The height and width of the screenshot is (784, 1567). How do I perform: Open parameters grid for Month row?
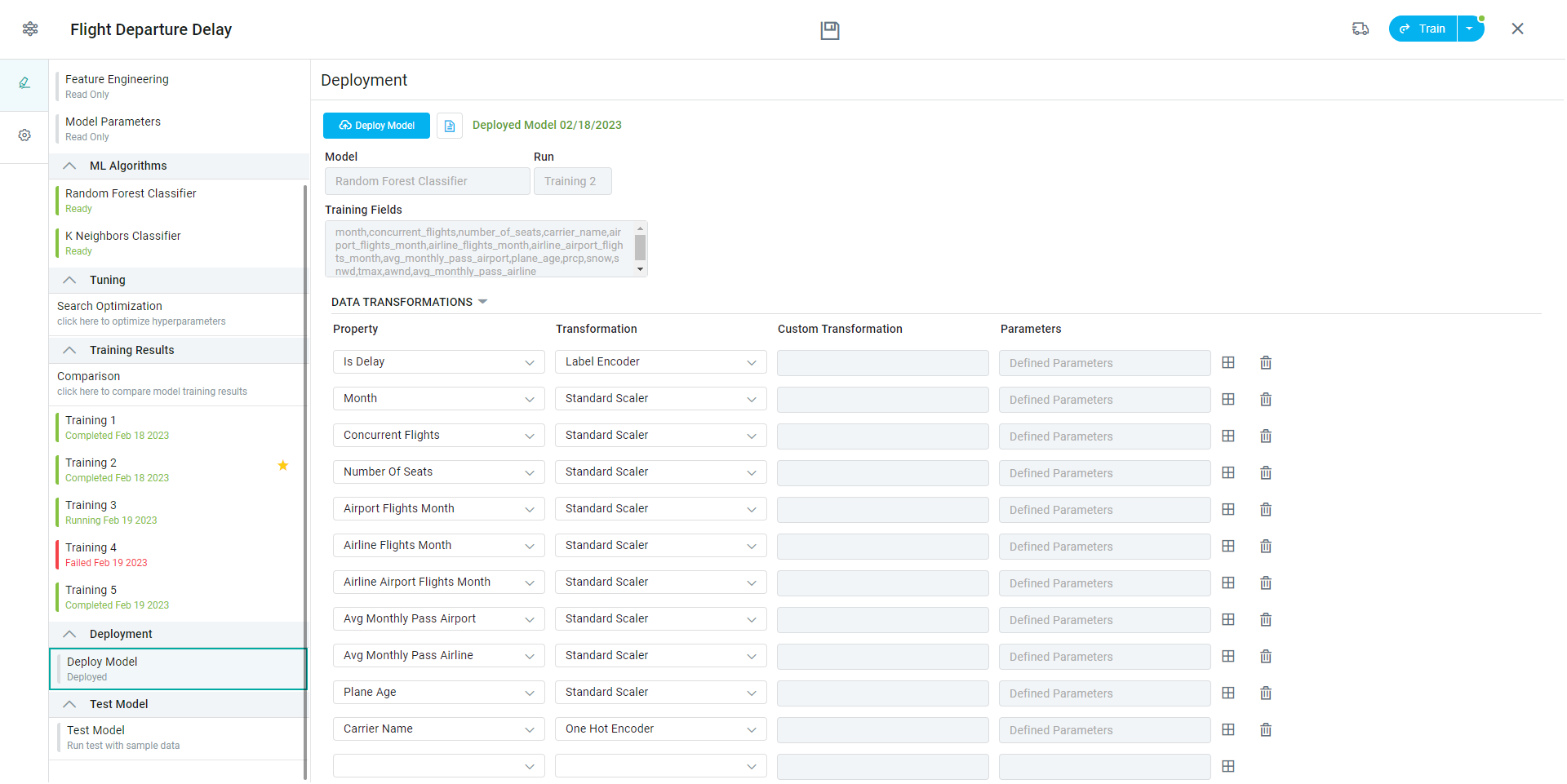[1227, 399]
